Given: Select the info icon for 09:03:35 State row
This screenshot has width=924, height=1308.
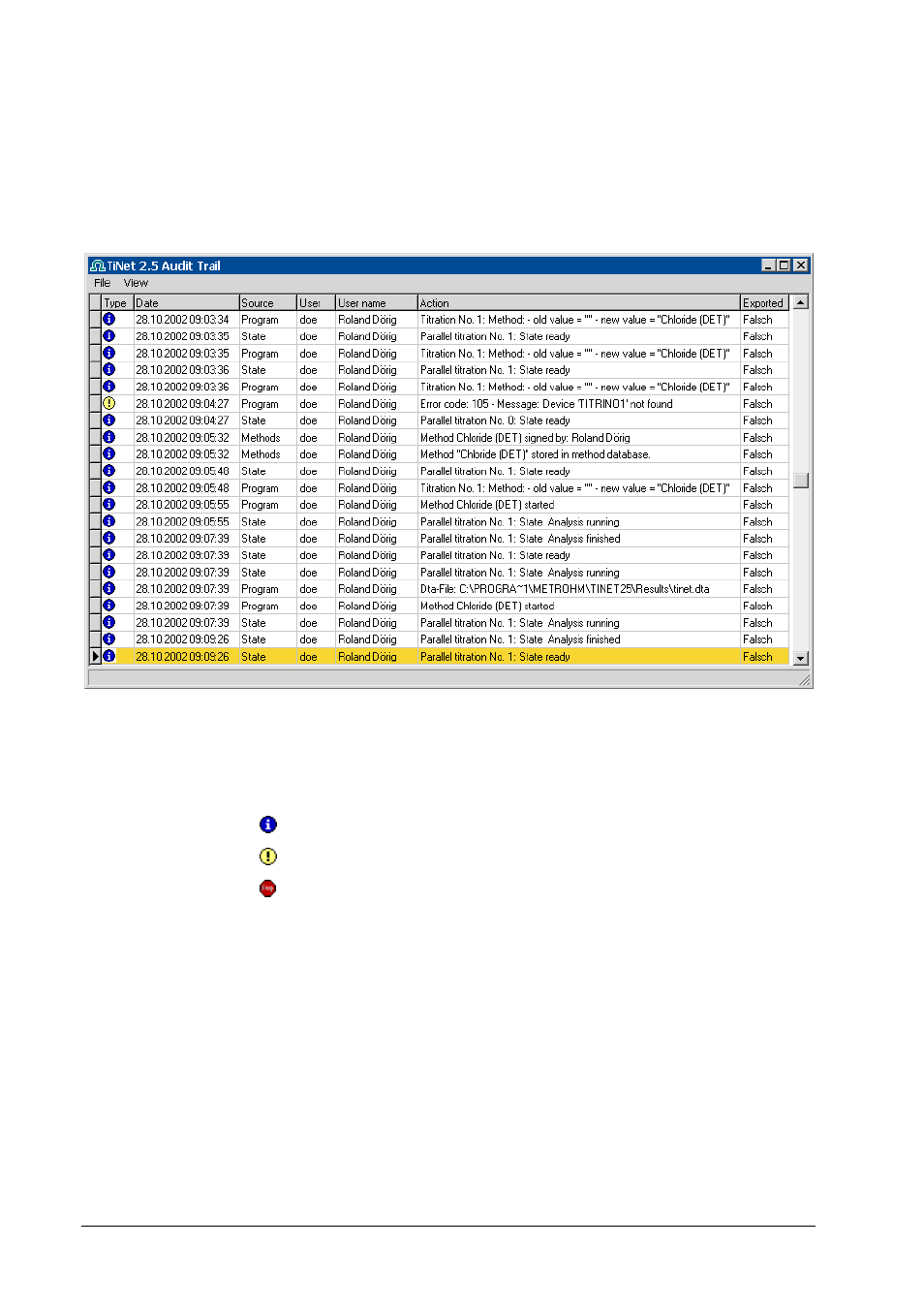Looking at the screenshot, I should pyautogui.click(x=109, y=336).
